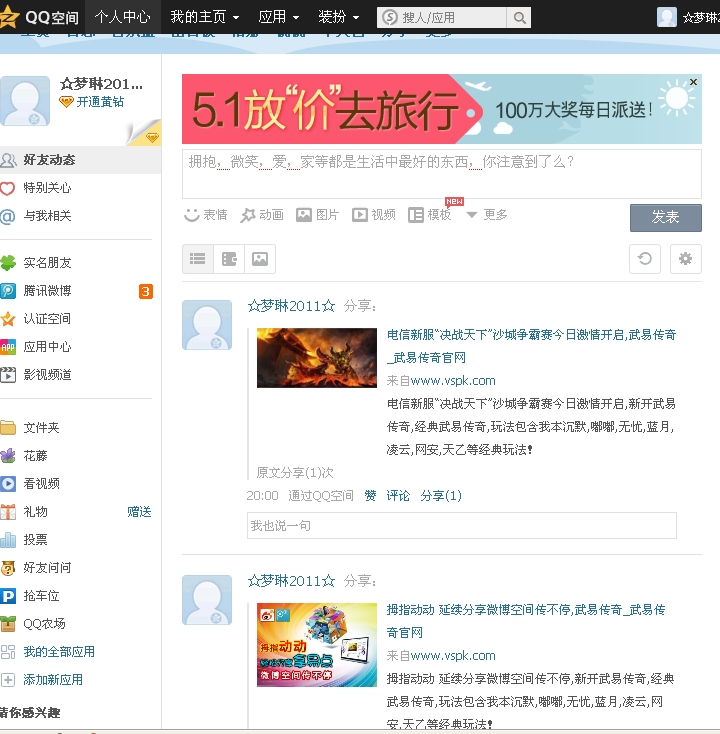Switch to photo view mode

260,259
